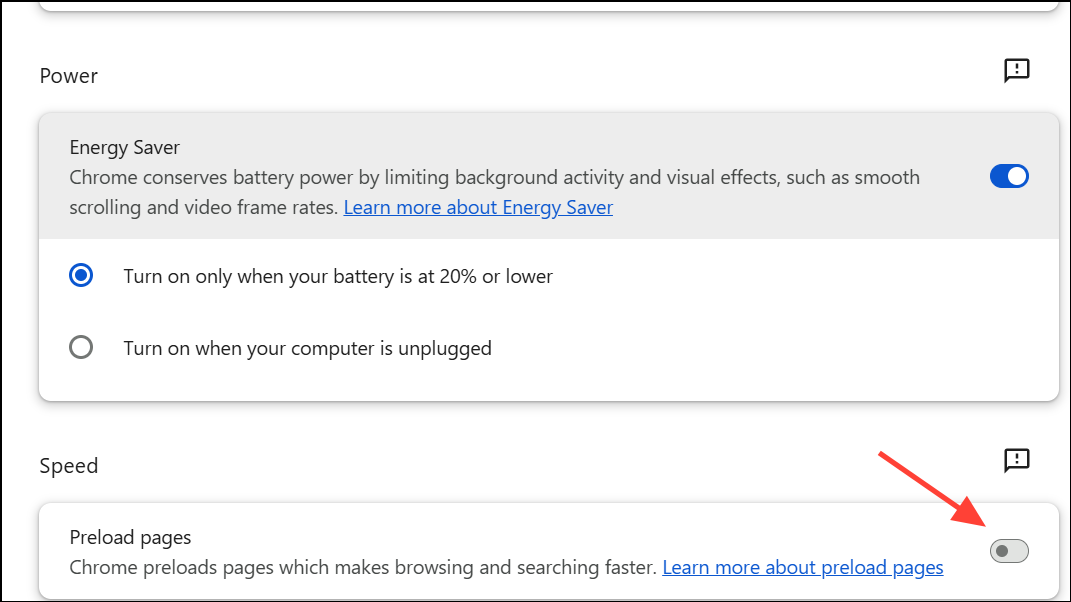Click the Preload pages title text

pos(130,538)
